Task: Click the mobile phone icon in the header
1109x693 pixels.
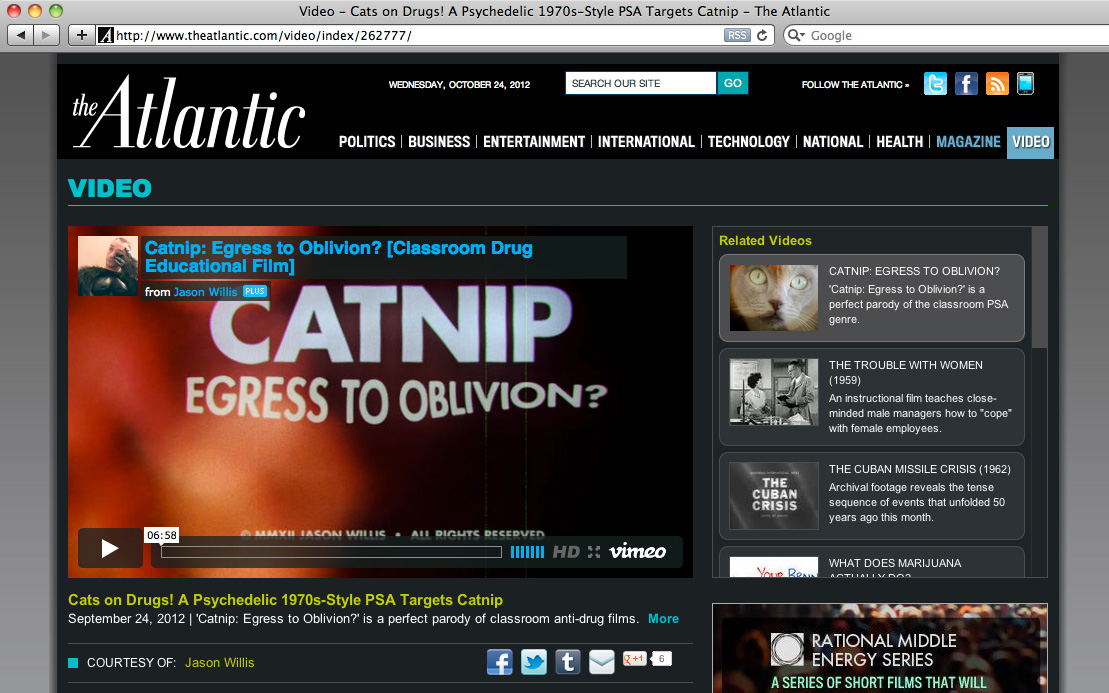Action: pyautogui.click(x=1025, y=84)
